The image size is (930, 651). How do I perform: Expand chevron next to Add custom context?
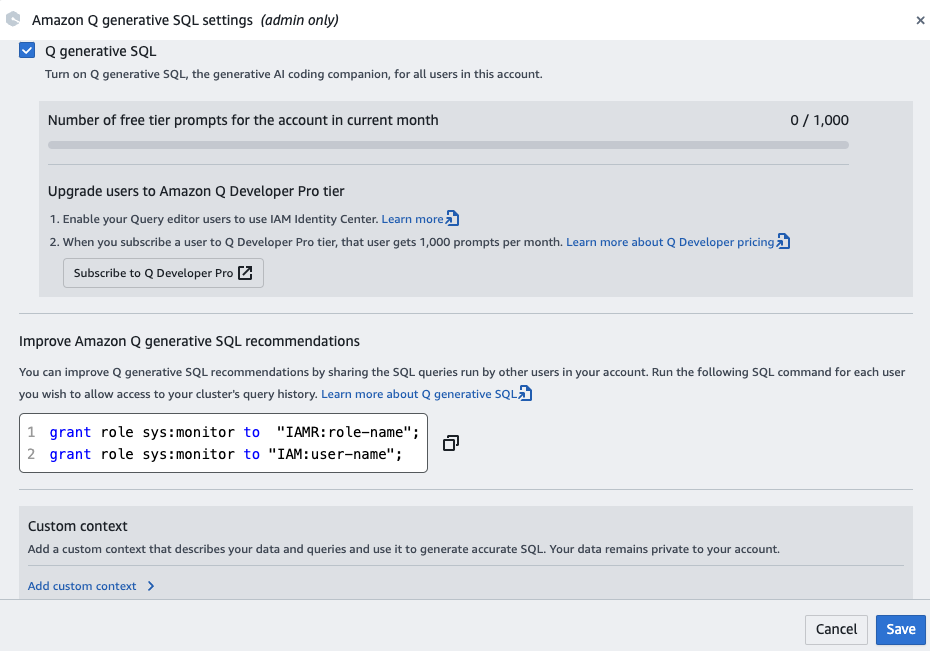pos(151,586)
